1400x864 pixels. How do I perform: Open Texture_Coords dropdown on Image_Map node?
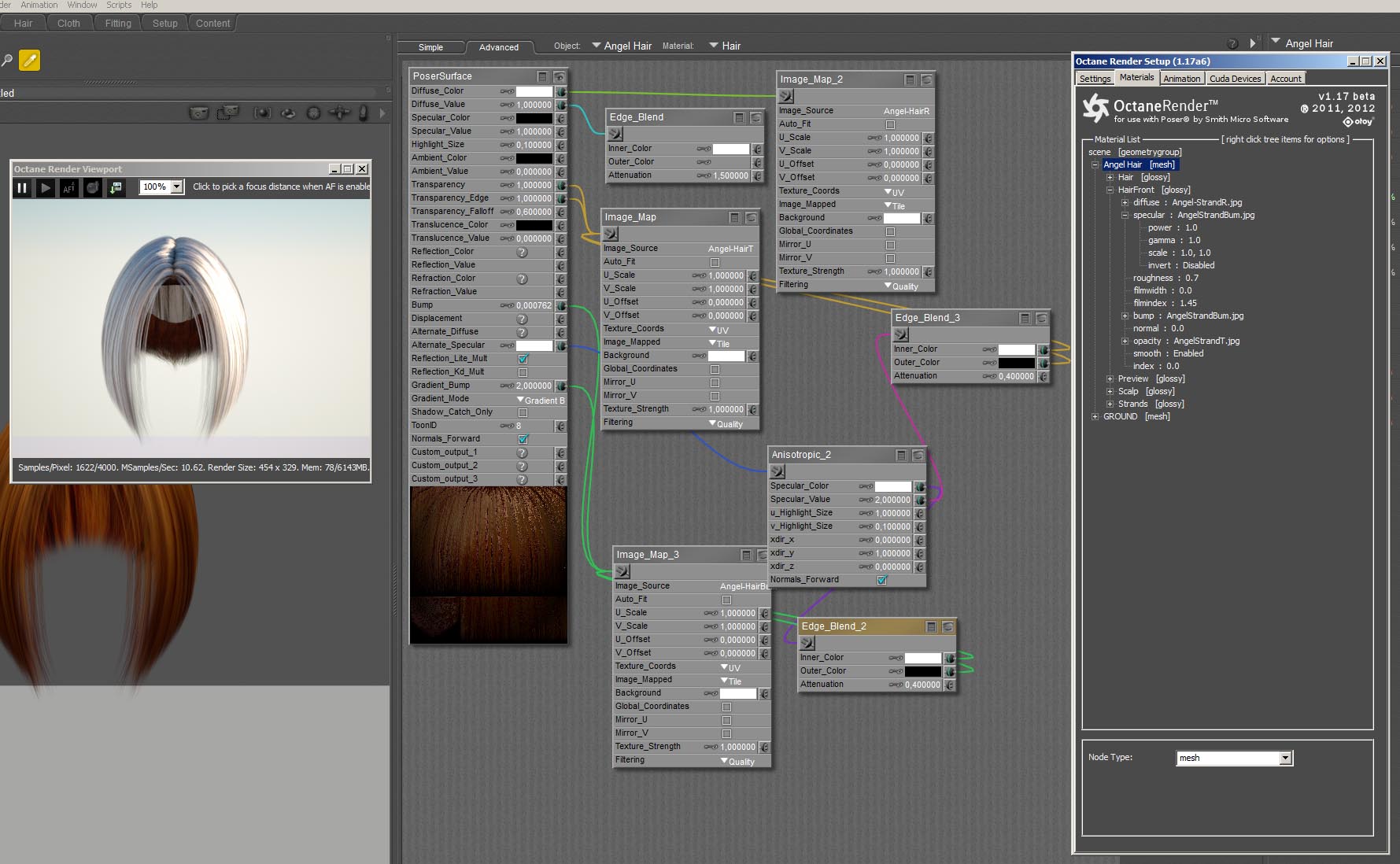coord(719,330)
